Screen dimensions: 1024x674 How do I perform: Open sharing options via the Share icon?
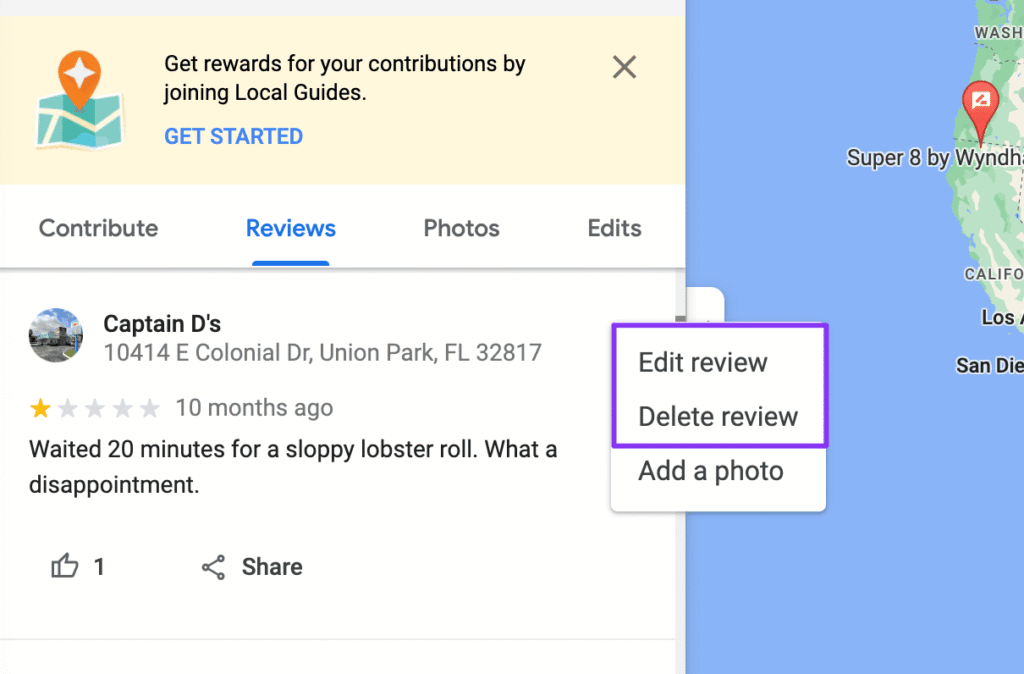point(211,566)
